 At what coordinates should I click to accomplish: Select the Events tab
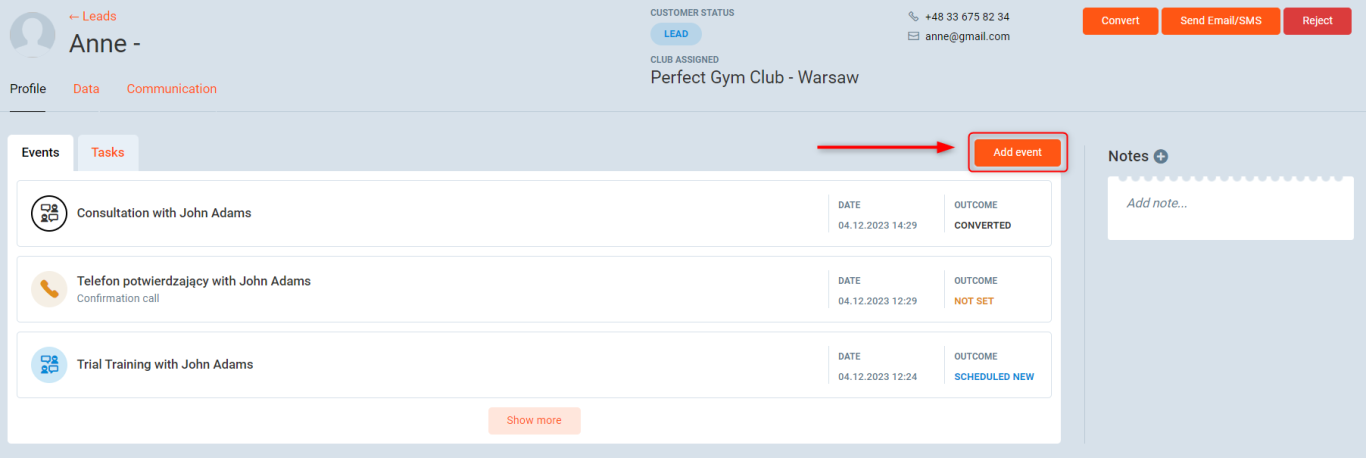click(x=40, y=153)
